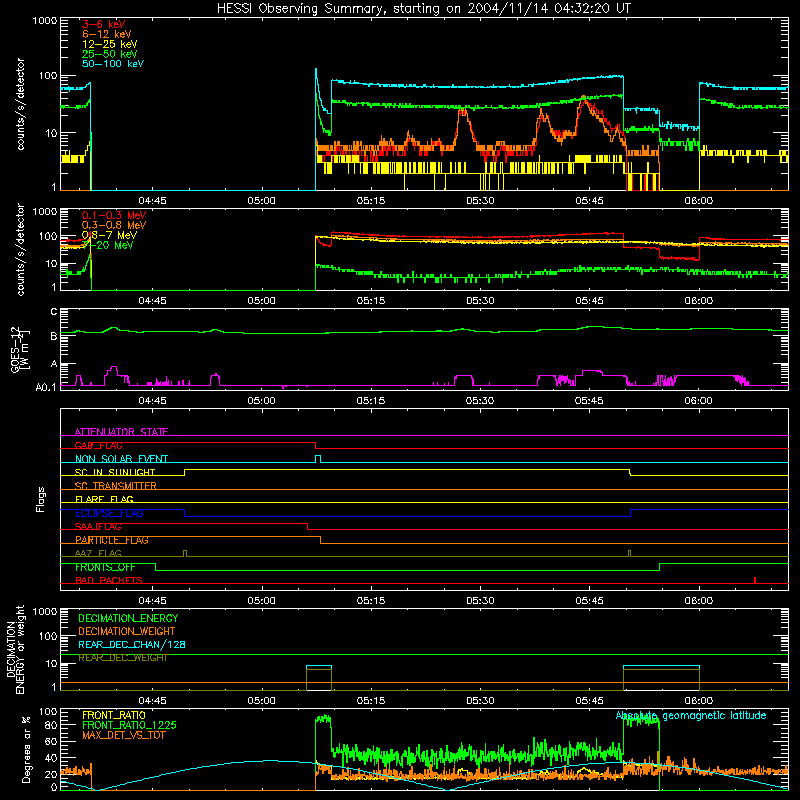Select the 6-12 keV legend label
The image size is (800, 800).
(107, 34)
